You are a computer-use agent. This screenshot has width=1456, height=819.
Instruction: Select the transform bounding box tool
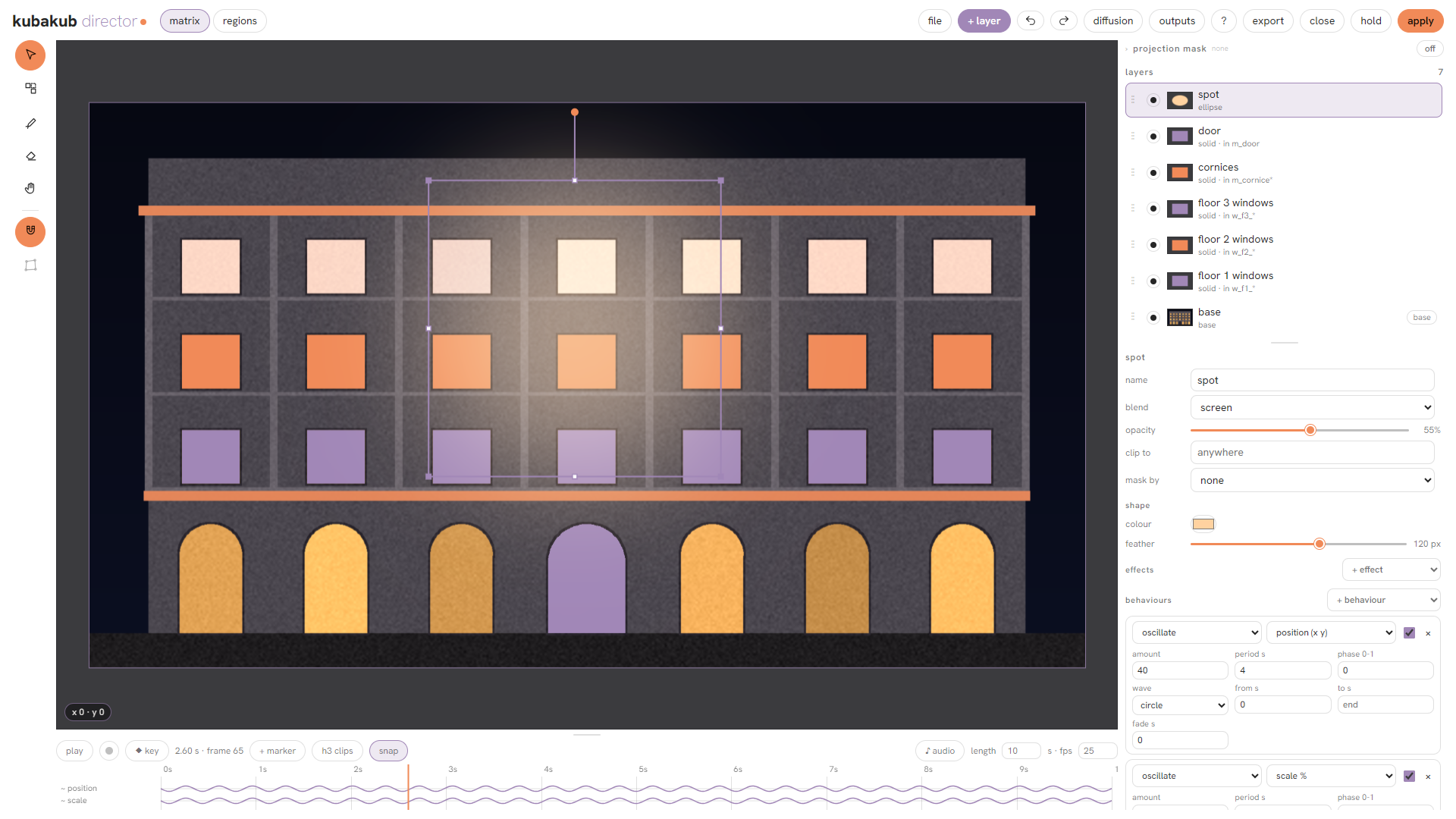30,265
